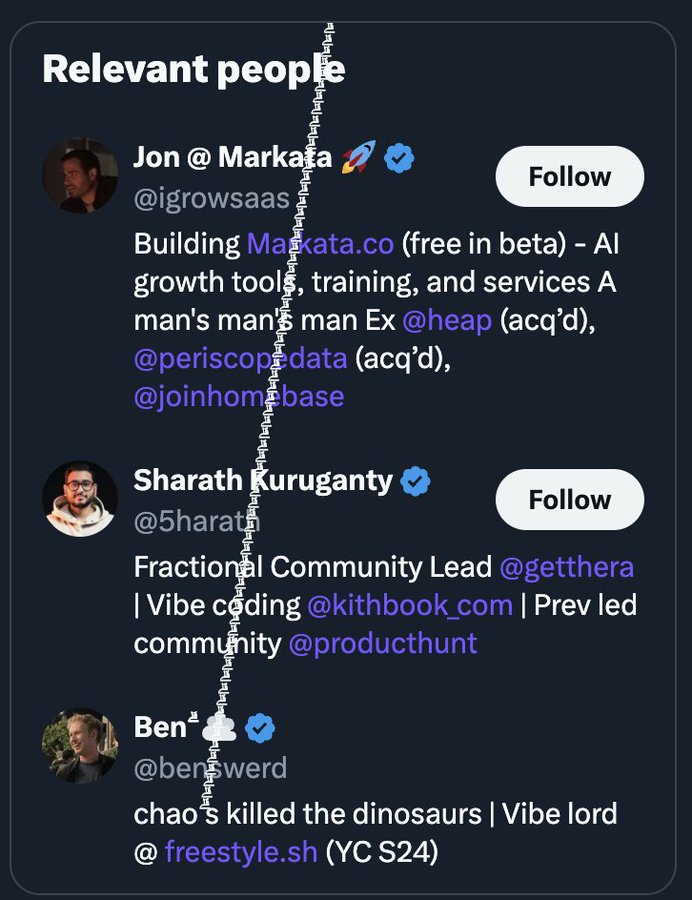
Task: Open the @getthera mention link
Action: tap(566, 567)
